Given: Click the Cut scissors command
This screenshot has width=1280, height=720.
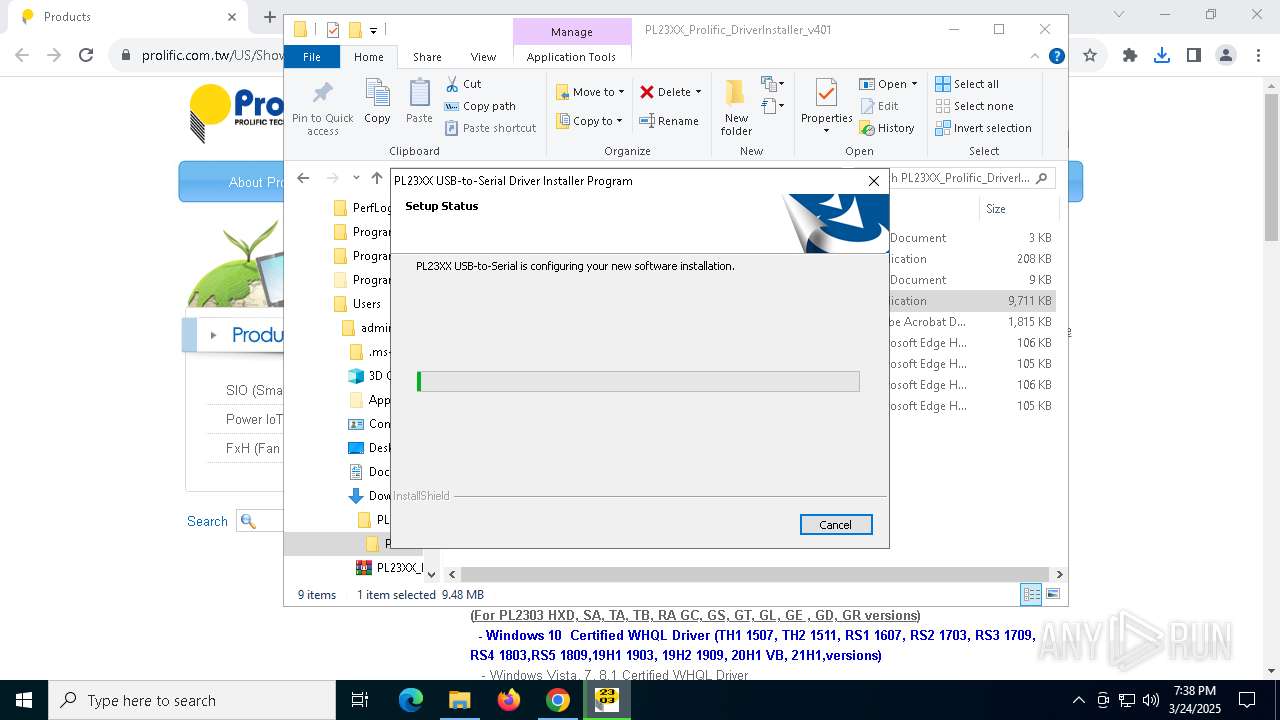Looking at the screenshot, I should pyautogui.click(x=463, y=84).
